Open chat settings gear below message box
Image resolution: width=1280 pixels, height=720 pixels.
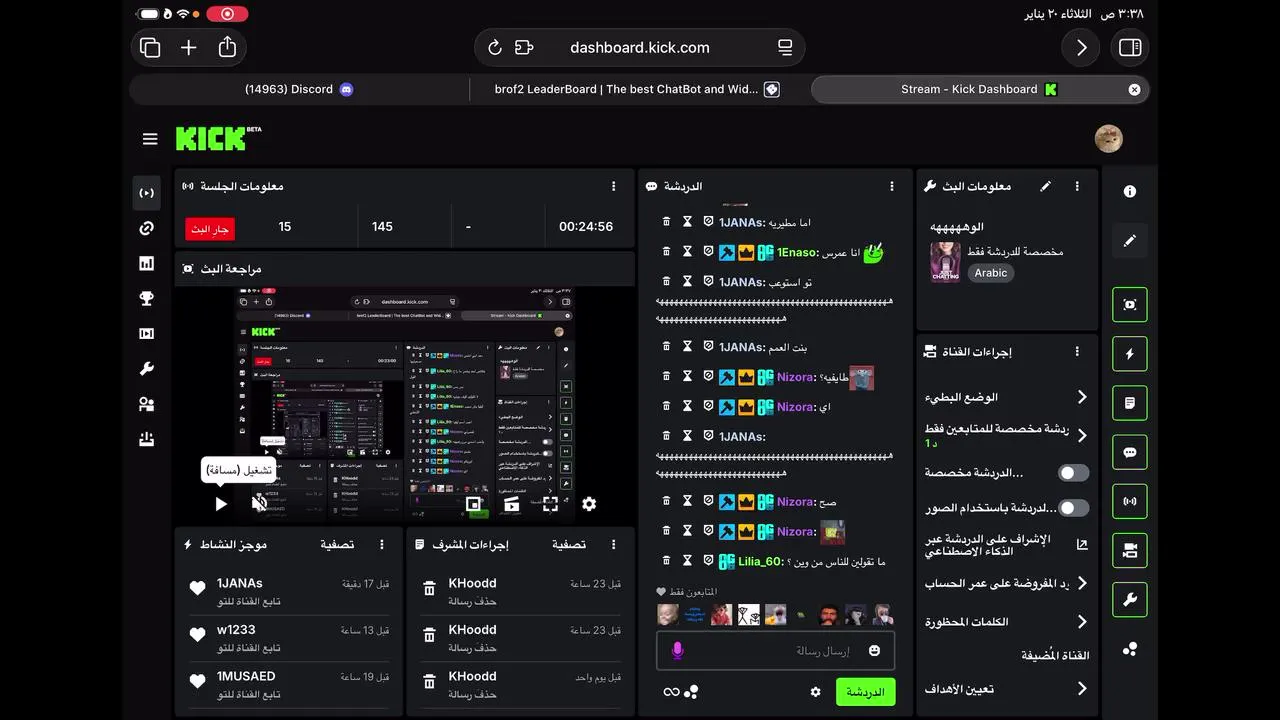(815, 692)
